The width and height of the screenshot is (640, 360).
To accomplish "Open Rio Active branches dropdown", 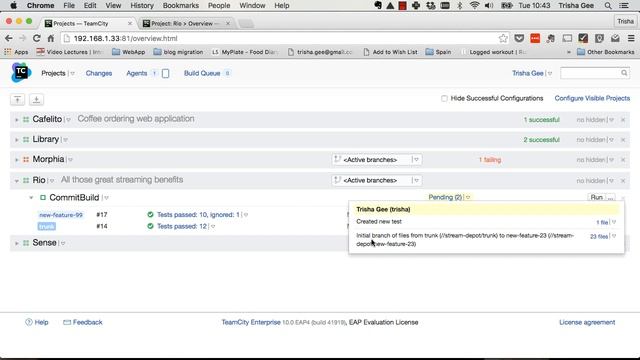I will (x=377, y=180).
